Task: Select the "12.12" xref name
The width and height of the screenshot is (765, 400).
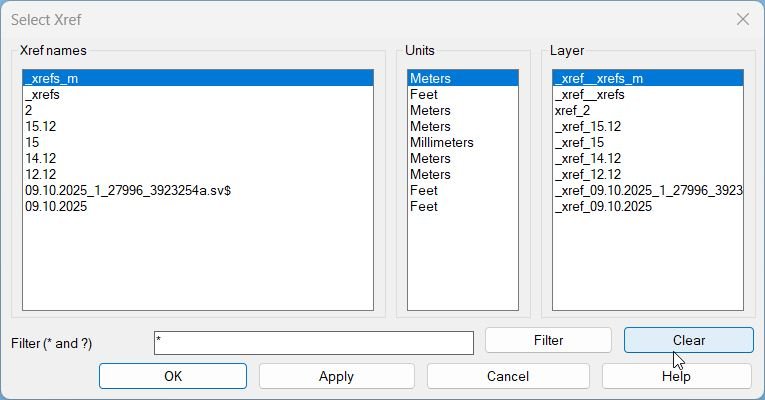Action: [40, 174]
